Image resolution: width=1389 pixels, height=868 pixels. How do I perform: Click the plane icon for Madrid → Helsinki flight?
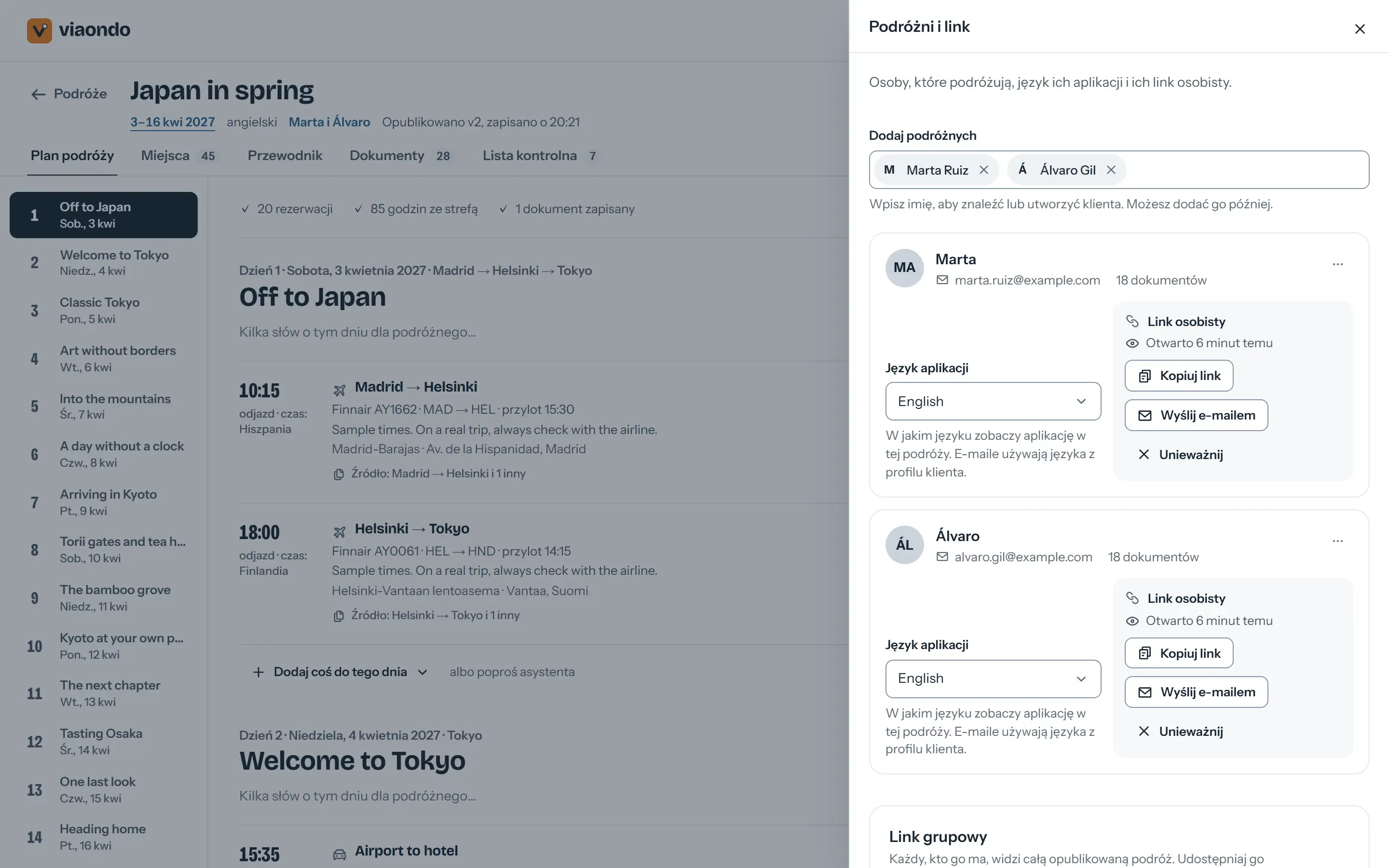[339, 391]
